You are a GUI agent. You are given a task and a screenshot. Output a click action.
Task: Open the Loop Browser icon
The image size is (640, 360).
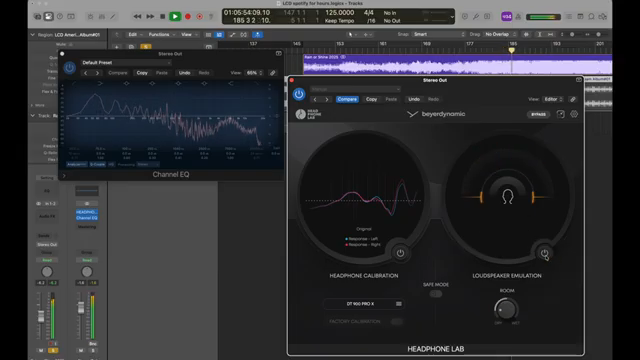click(x=591, y=17)
